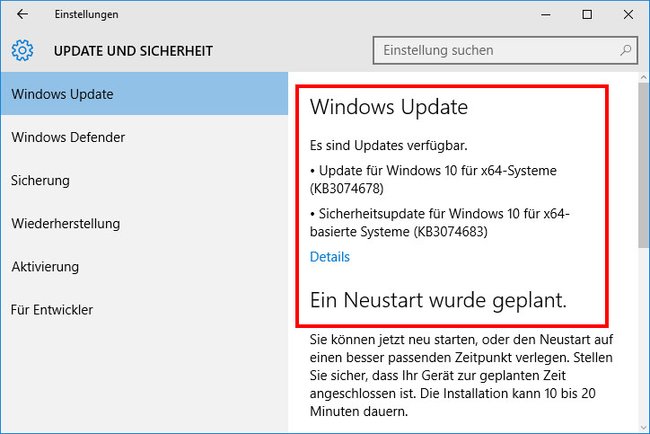Click the vertical scrollbar thumb
650x434 pixels.
tap(643, 165)
